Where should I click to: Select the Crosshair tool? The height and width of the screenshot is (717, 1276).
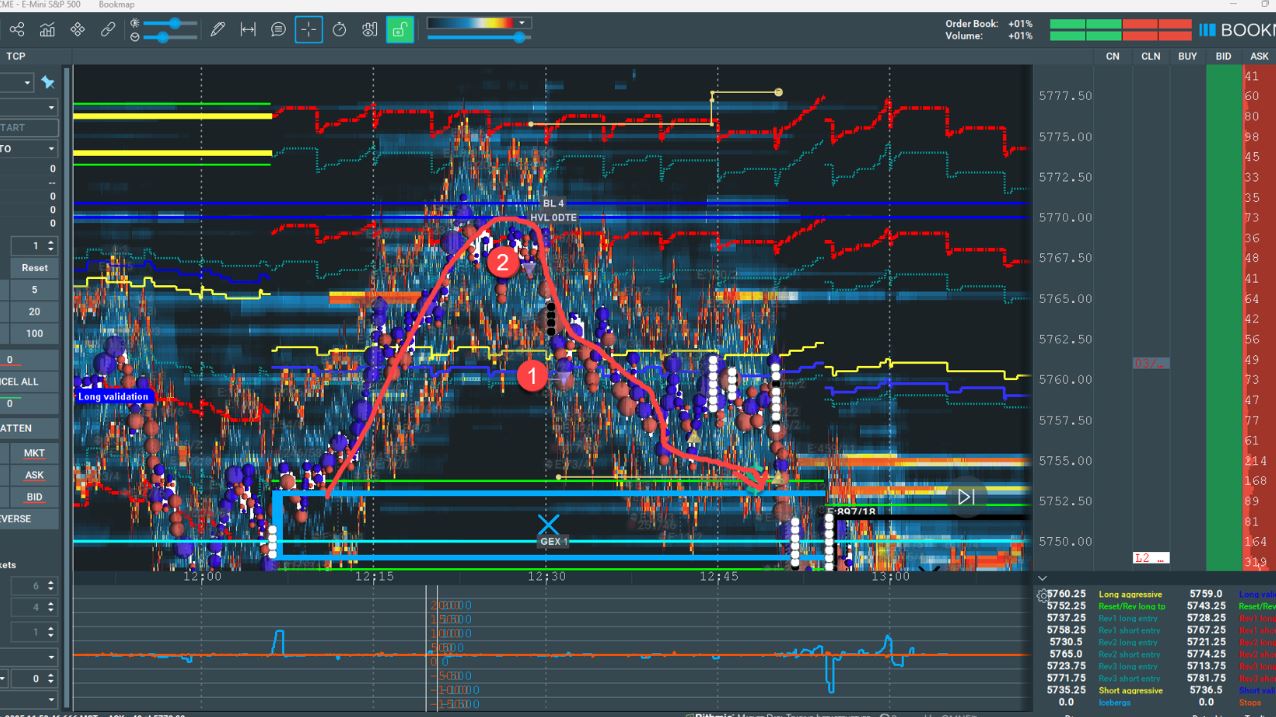click(309, 29)
